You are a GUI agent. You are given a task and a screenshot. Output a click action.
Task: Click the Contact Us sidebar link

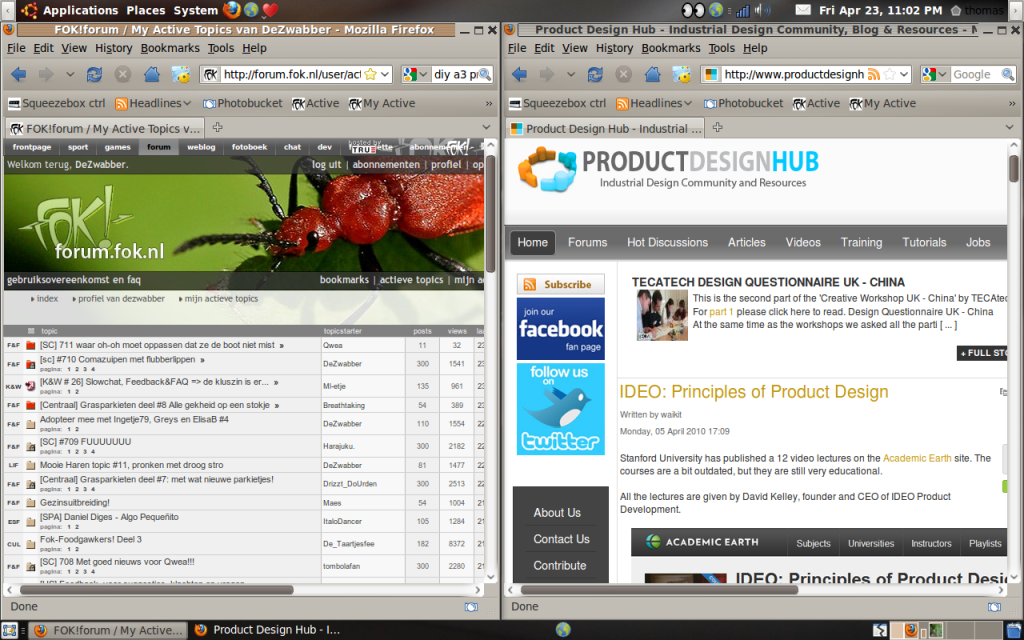coord(561,539)
